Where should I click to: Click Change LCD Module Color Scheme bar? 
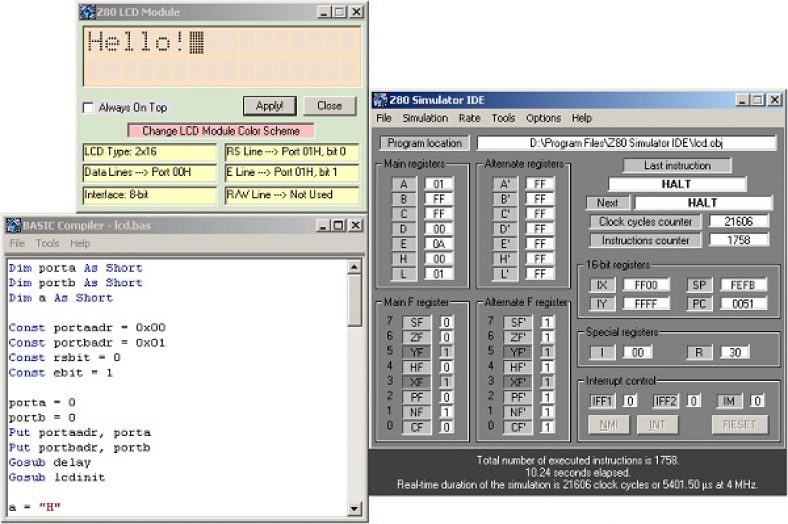[220, 131]
